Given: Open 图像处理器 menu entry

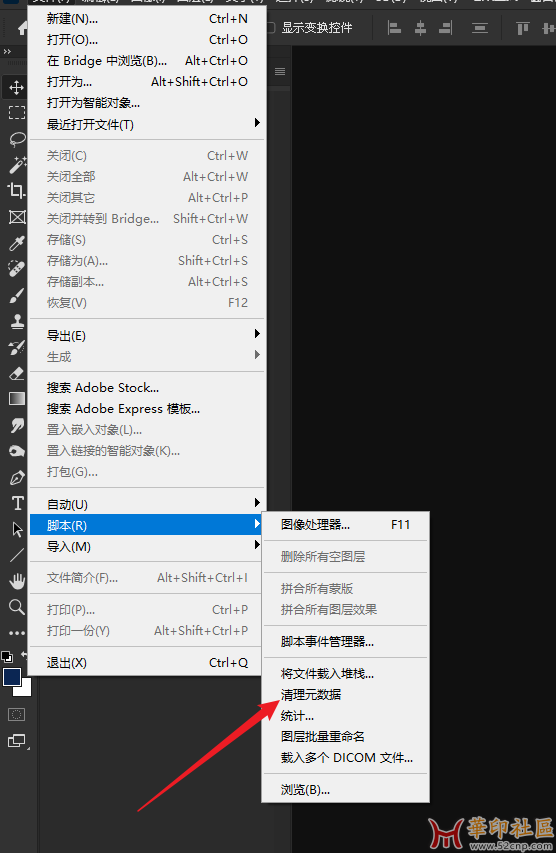Looking at the screenshot, I should [x=345, y=525].
